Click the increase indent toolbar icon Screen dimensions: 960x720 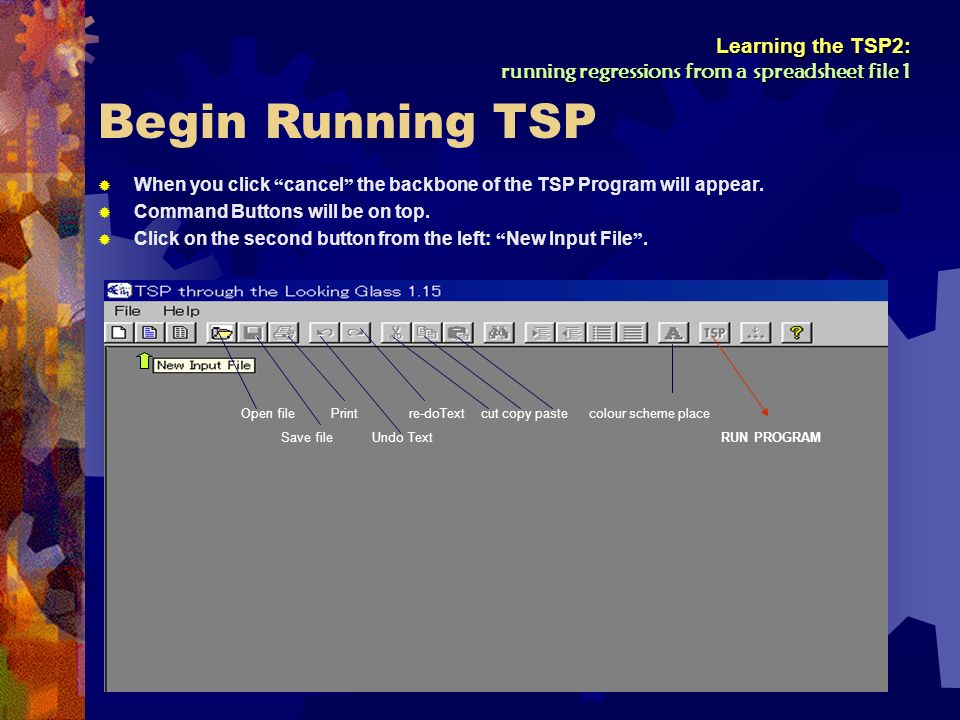coord(539,332)
